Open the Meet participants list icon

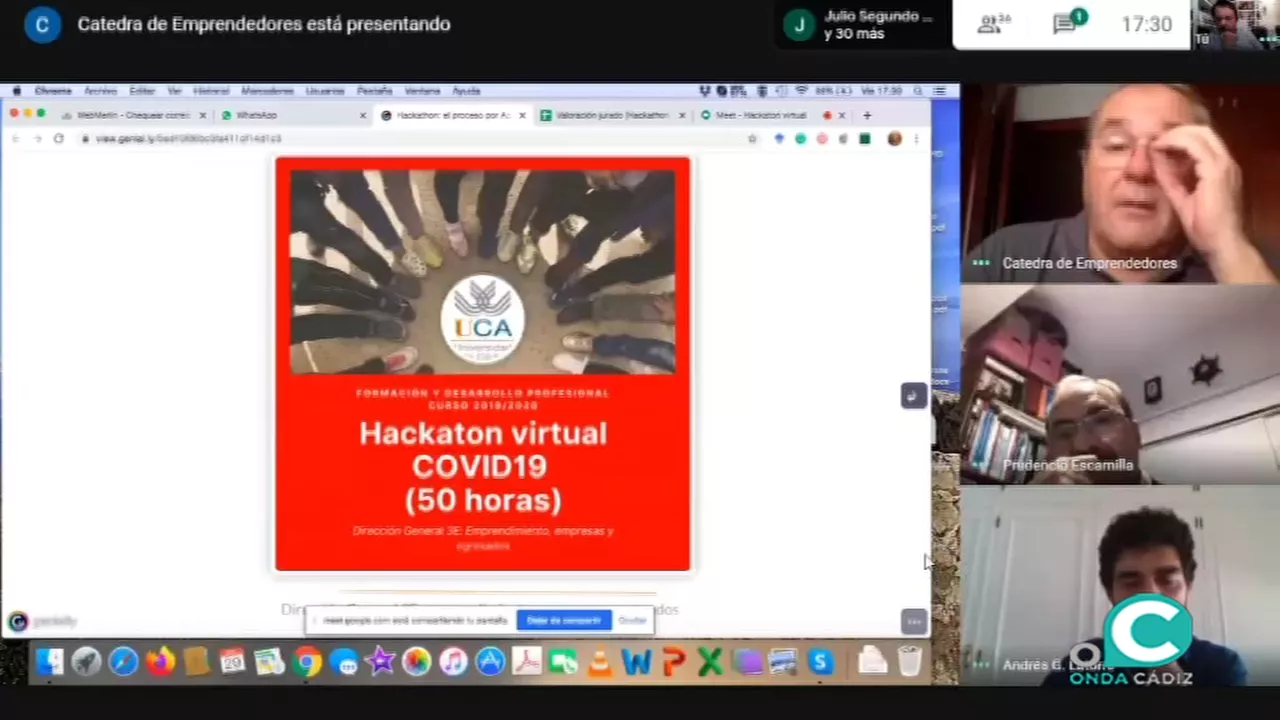(990, 25)
